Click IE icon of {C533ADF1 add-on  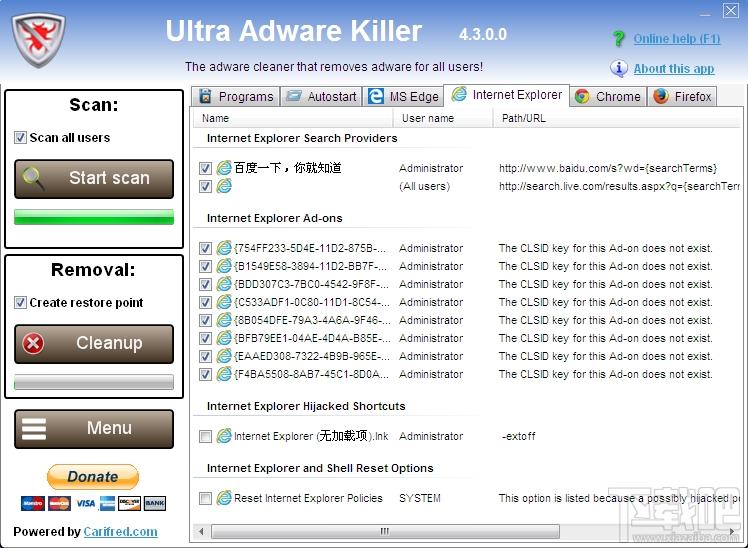224,302
